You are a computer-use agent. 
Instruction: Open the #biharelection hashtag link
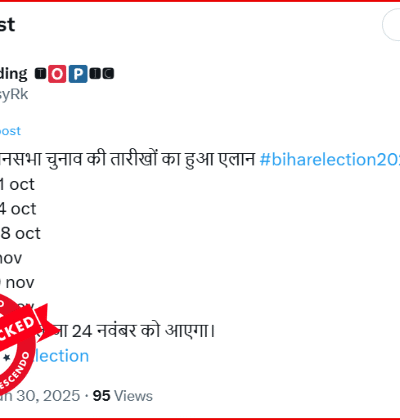pos(329,159)
